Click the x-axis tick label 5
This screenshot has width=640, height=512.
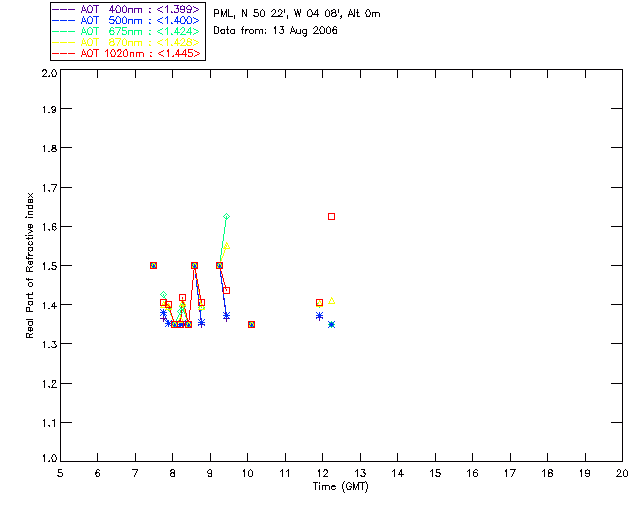pos(60,474)
